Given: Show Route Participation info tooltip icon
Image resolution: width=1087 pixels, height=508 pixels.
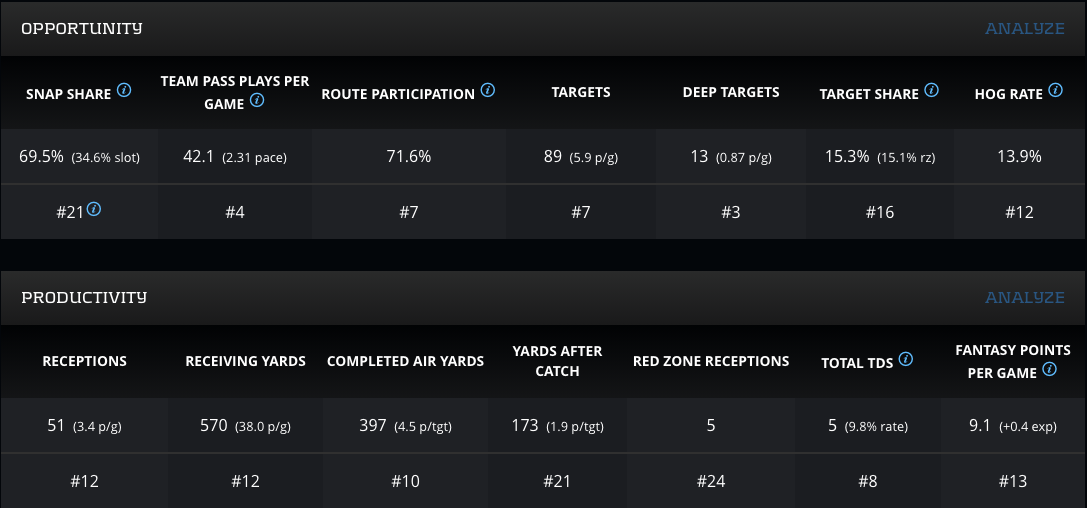Looking at the screenshot, I should point(488,90).
